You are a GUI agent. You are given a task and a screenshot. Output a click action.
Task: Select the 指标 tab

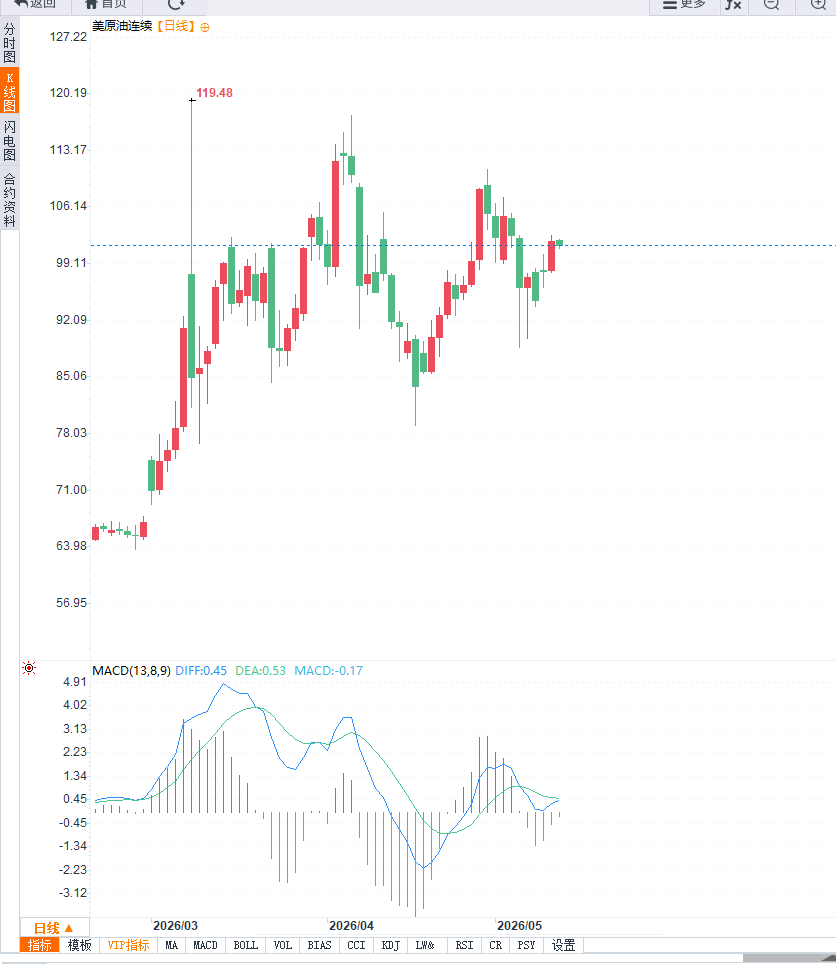click(x=39, y=946)
